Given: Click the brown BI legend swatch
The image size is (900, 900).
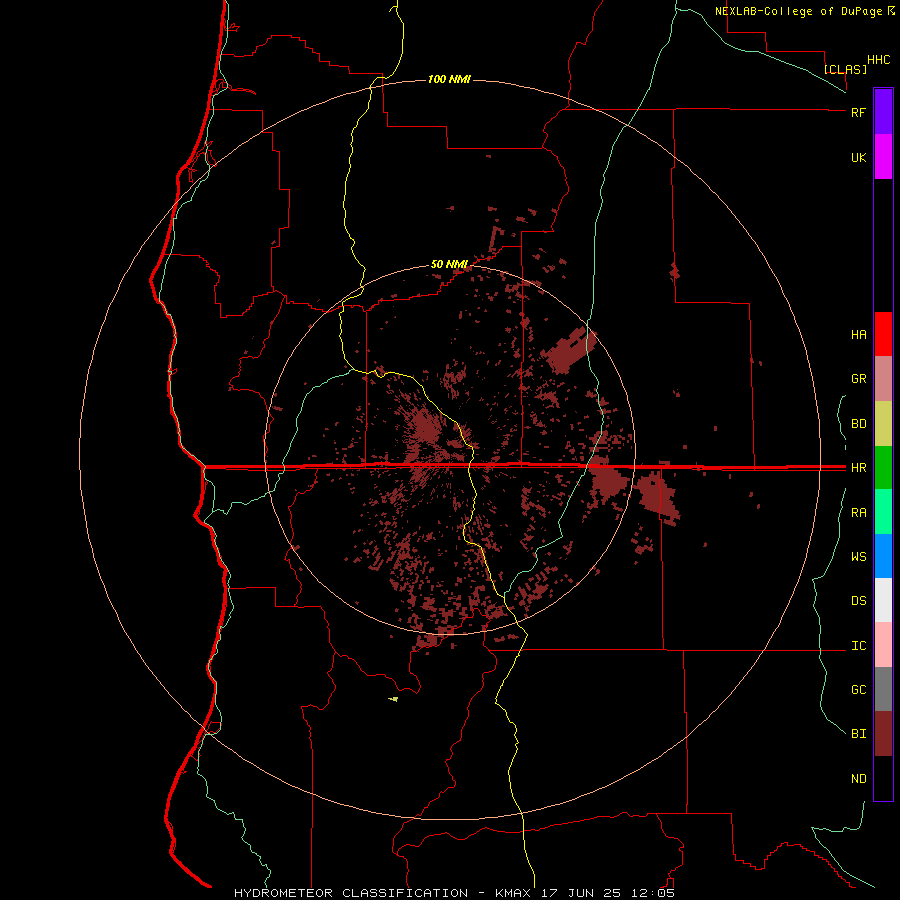Looking at the screenshot, I should [x=883, y=734].
